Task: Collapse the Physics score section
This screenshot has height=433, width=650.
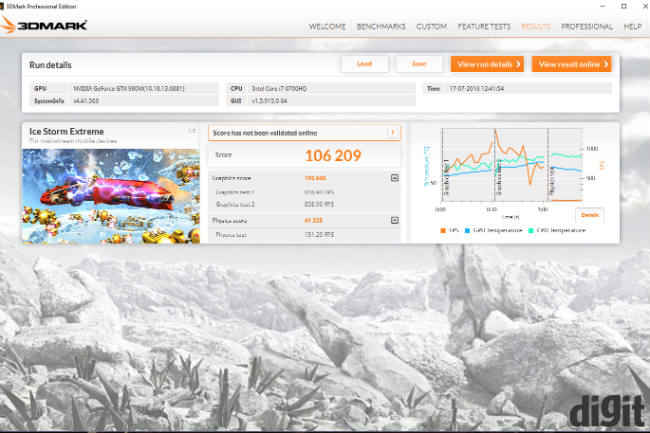Action: pos(395,220)
